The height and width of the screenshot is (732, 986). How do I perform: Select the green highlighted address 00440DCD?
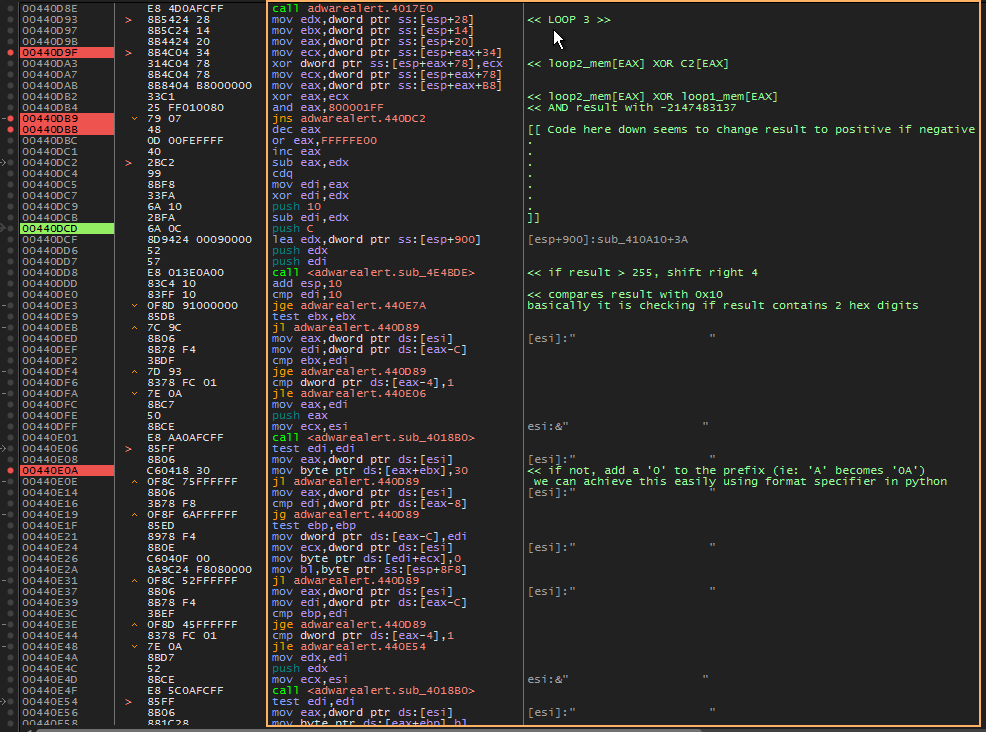click(x=67, y=229)
